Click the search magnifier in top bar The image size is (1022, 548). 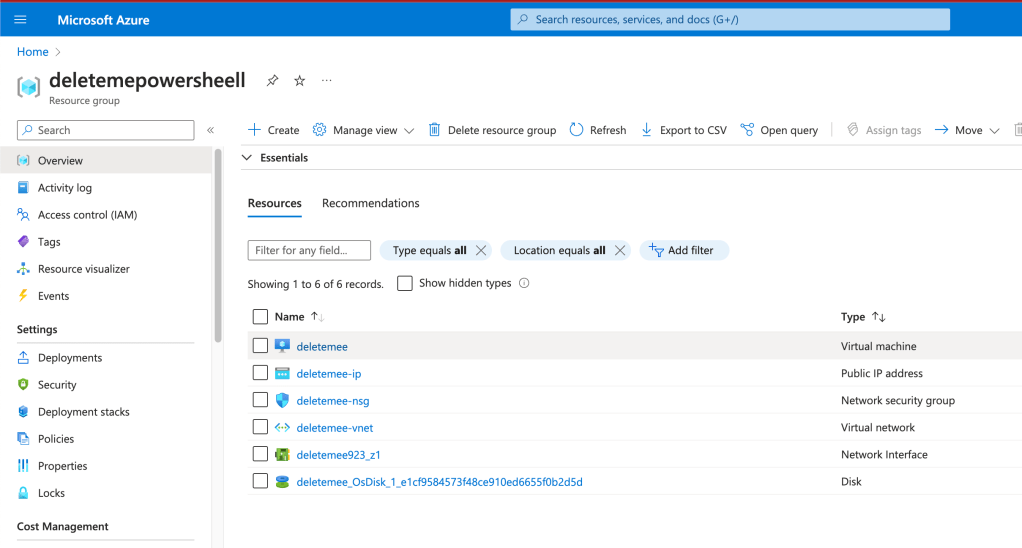(523, 20)
